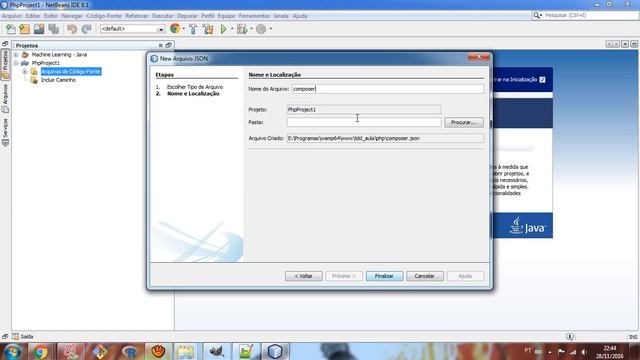
Task: Select the Incluir Caminho tree item
Action: 58,80
